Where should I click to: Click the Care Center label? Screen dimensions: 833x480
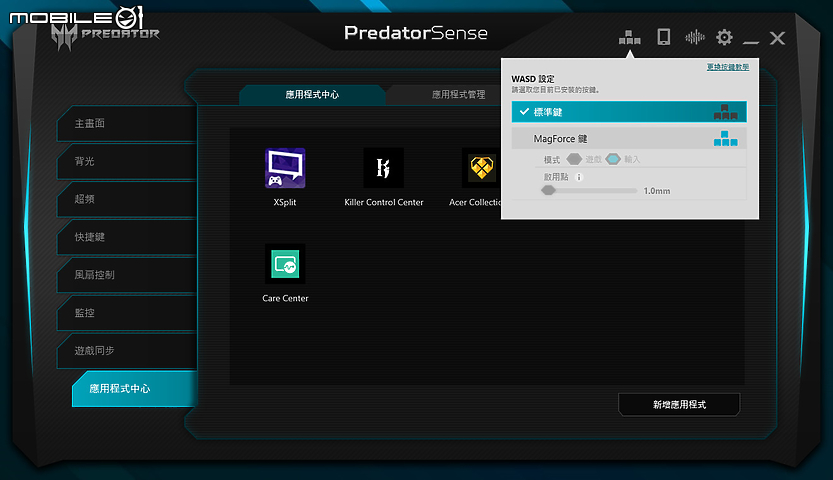pyautogui.click(x=285, y=298)
